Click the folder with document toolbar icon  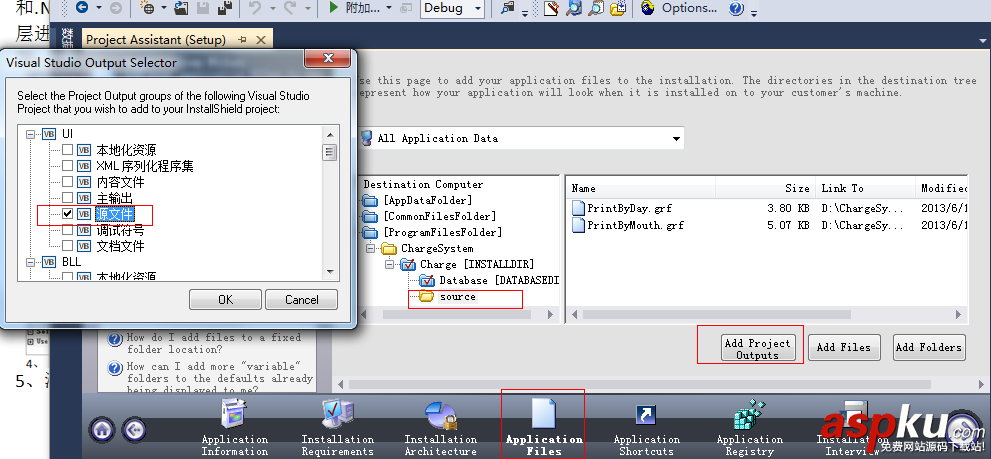coord(618,8)
